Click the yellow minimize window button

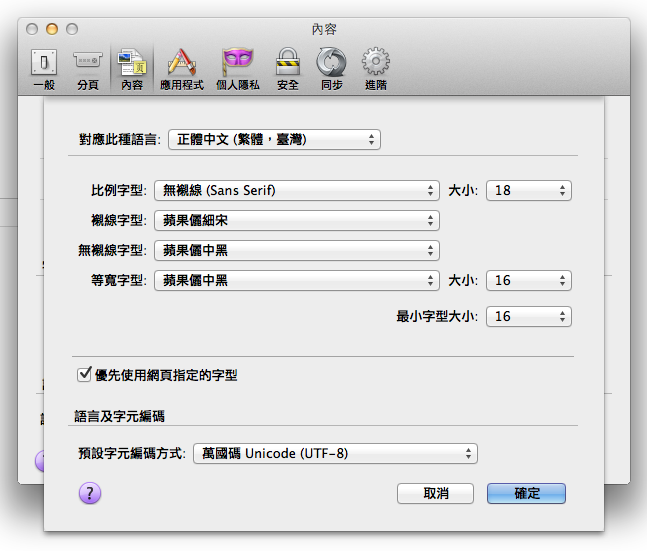click(x=52, y=29)
